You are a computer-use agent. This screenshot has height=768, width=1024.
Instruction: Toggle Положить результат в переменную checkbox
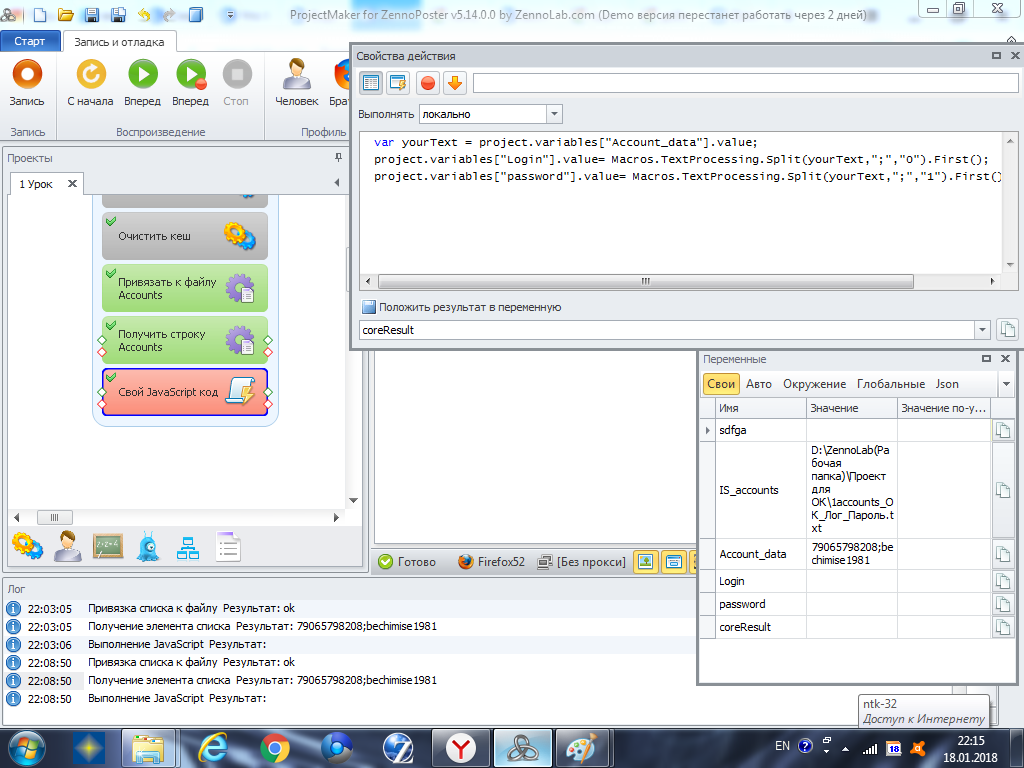tap(368, 308)
